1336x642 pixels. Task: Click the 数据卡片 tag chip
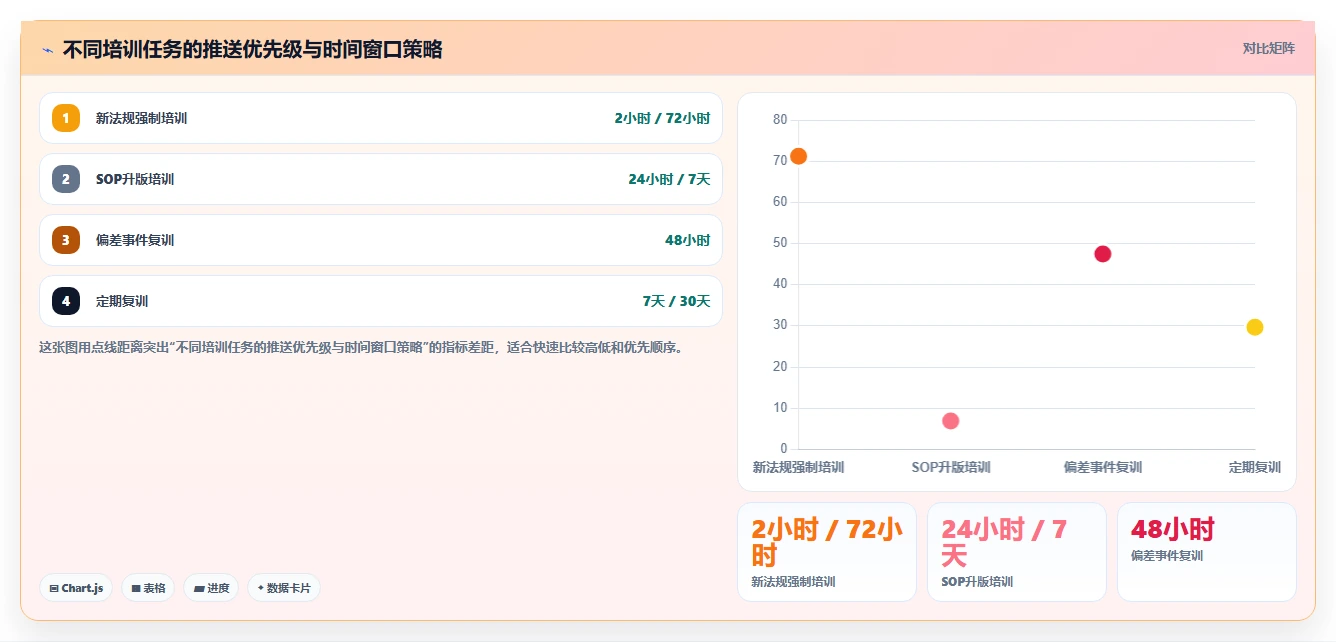point(284,588)
